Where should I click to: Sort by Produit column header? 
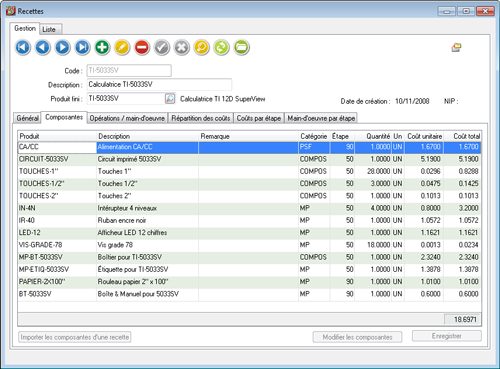pos(57,136)
